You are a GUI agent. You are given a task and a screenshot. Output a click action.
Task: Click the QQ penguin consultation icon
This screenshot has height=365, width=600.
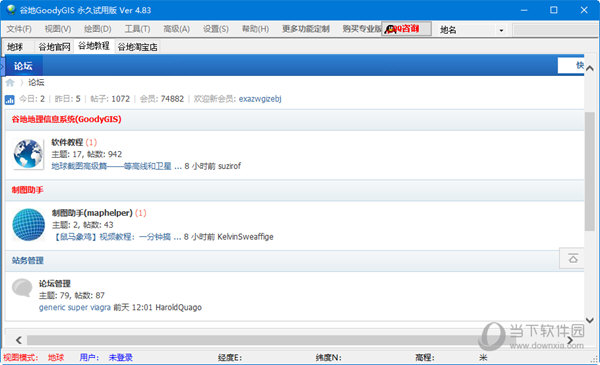click(390, 29)
